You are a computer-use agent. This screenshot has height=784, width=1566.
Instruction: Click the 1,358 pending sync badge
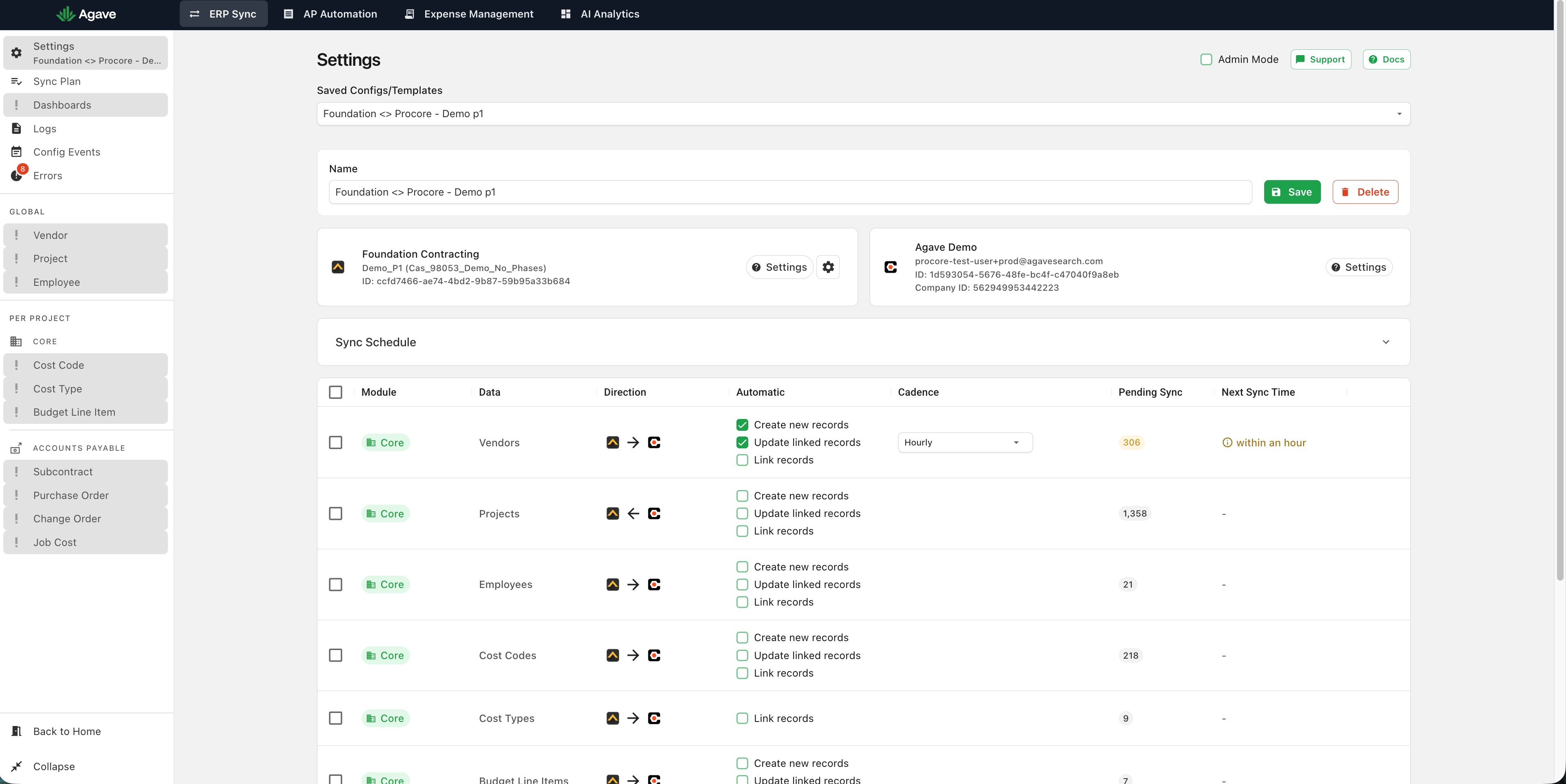[1134, 514]
